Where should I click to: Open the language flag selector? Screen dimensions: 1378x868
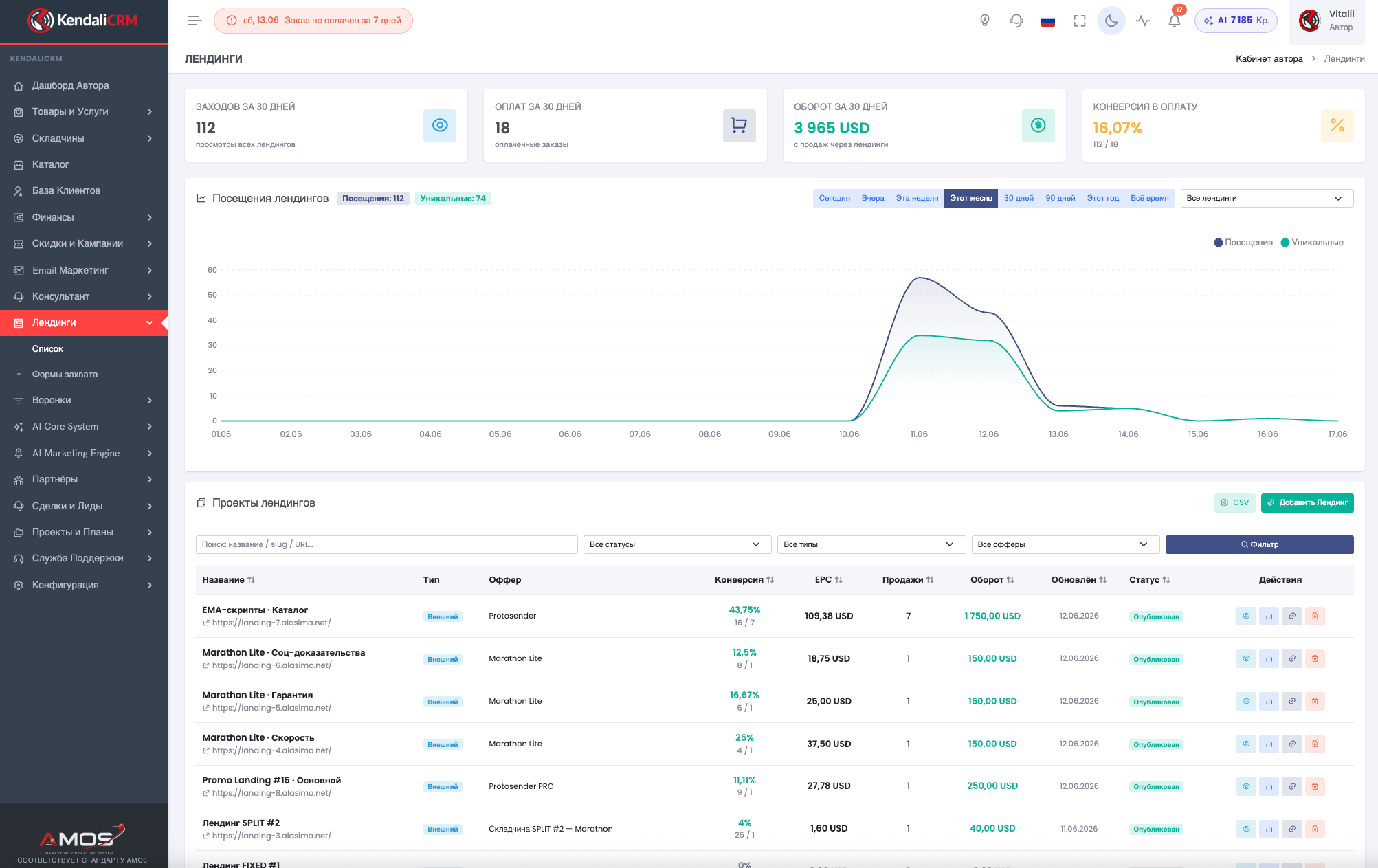coord(1047,21)
